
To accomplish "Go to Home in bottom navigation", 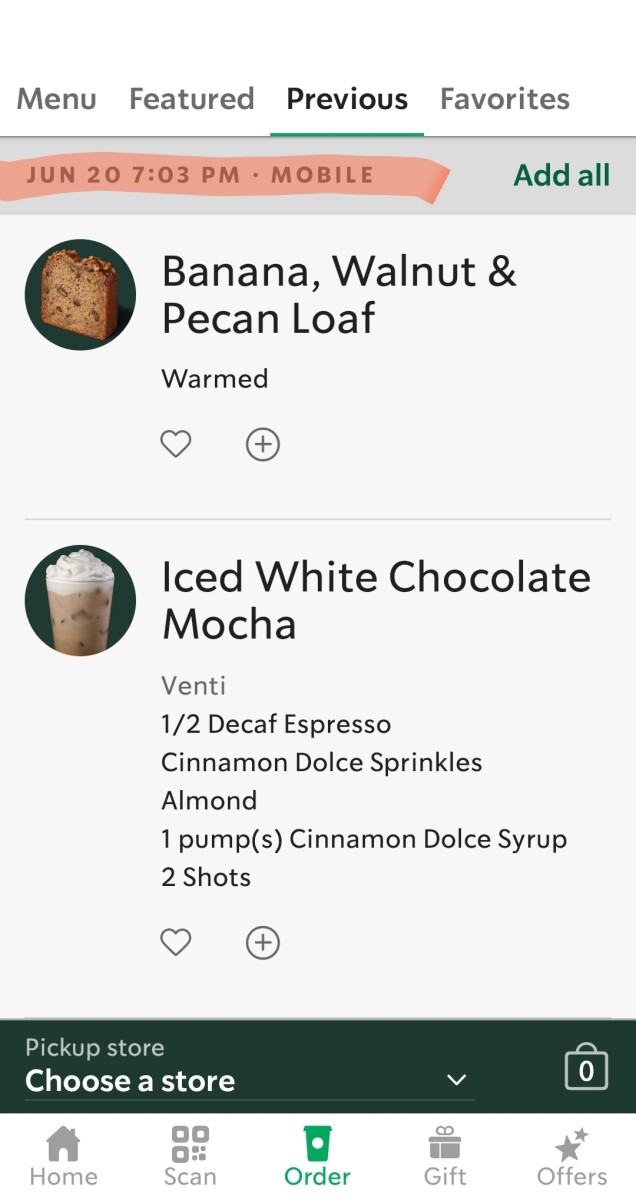I will coord(63,1157).
